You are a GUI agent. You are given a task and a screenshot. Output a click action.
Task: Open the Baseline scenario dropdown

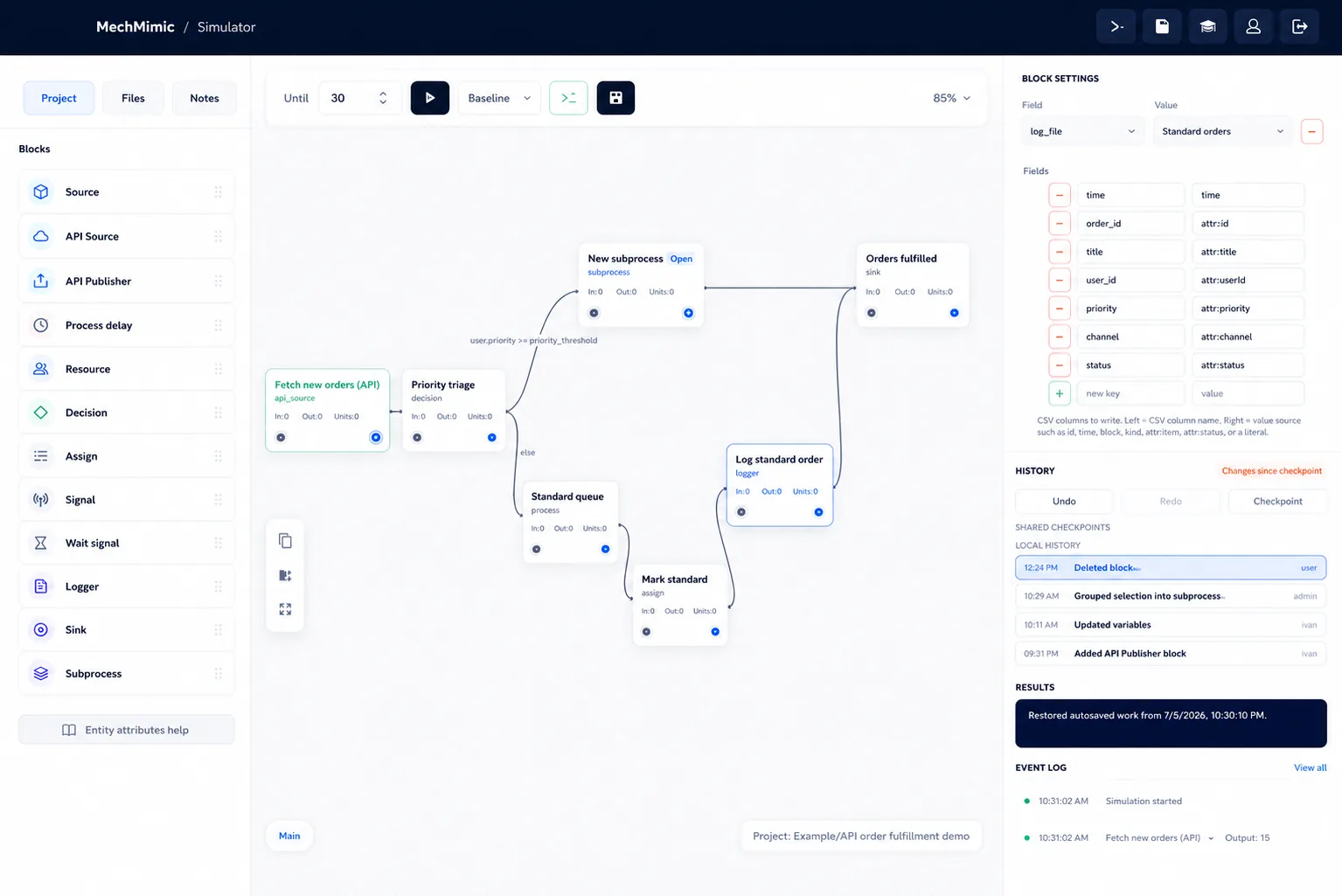499,98
